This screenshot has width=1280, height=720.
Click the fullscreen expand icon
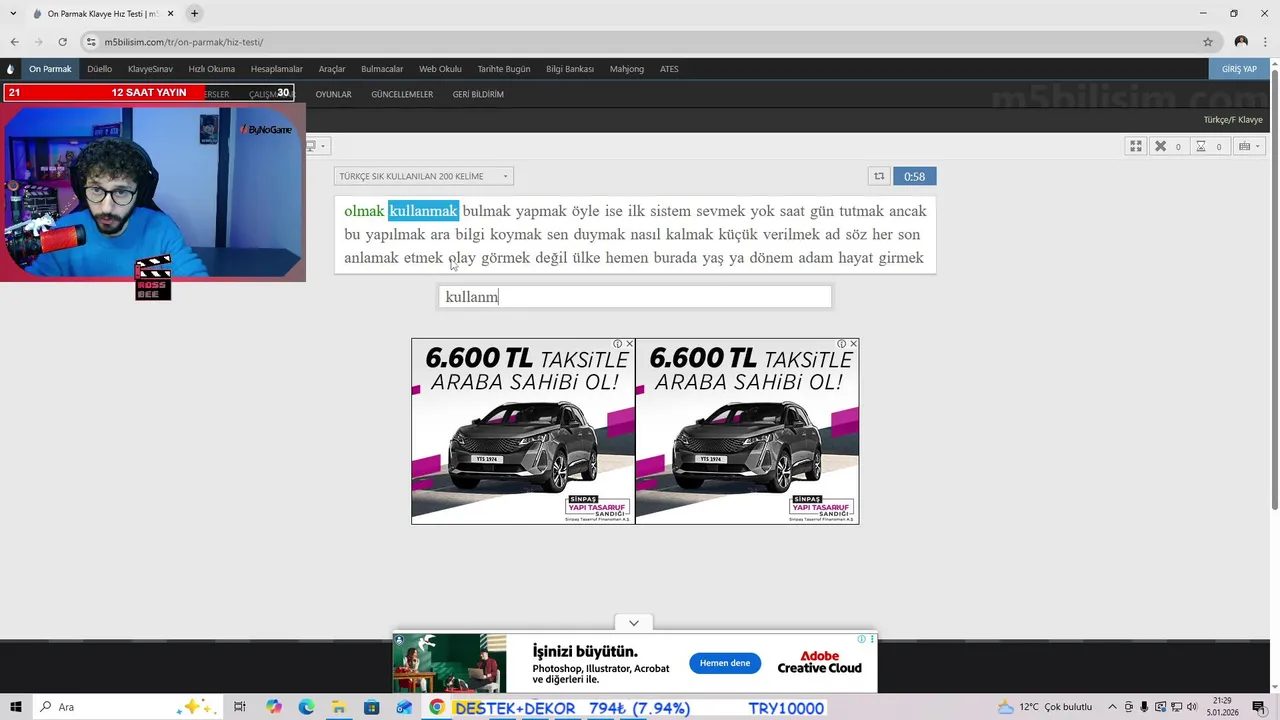[x=1136, y=146]
